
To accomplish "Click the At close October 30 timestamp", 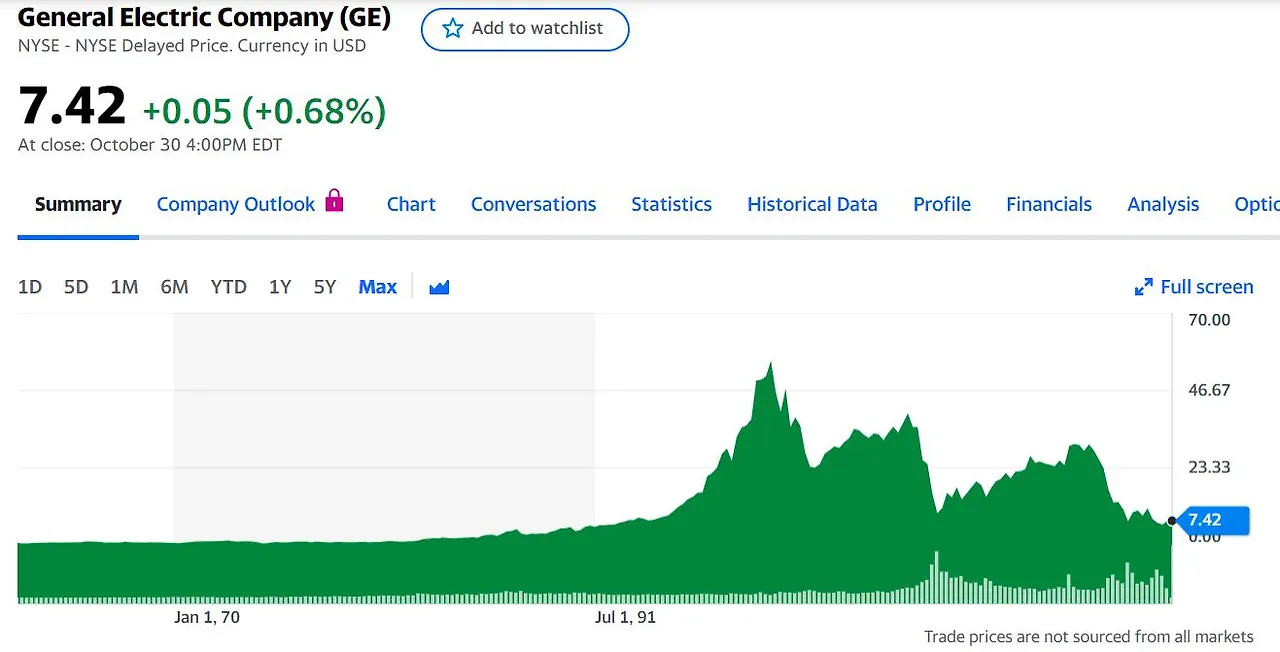I will (x=150, y=145).
